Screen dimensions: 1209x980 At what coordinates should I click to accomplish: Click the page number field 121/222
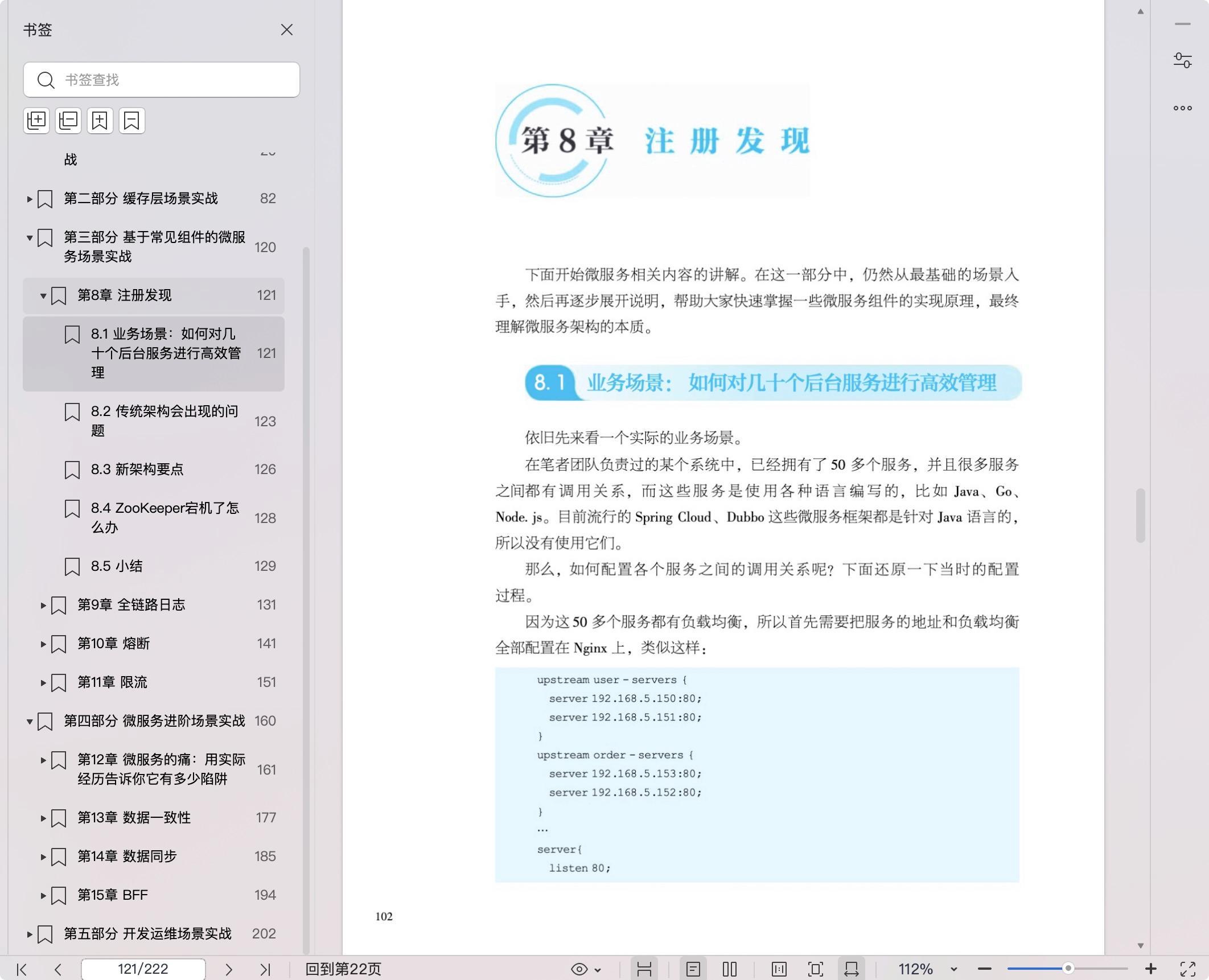click(x=143, y=969)
